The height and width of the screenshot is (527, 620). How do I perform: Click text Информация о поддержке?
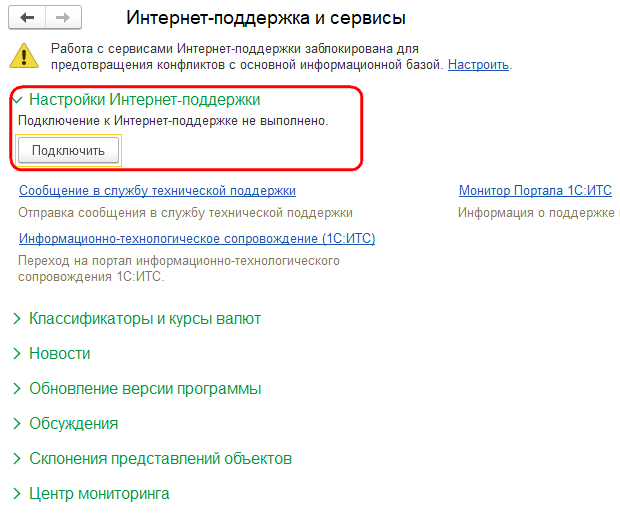click(536, 213)
